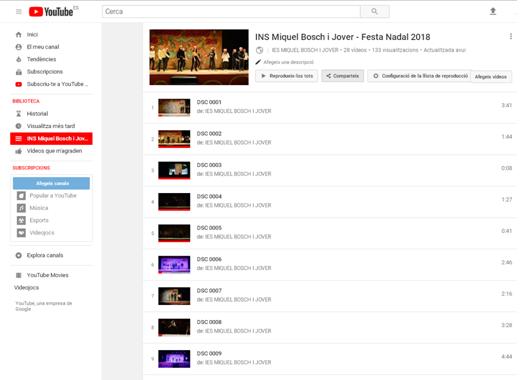Open the DSC 0003 video title link
This screenshot has height=380, width=520.
pyautogui.click(x=209, y=165)
